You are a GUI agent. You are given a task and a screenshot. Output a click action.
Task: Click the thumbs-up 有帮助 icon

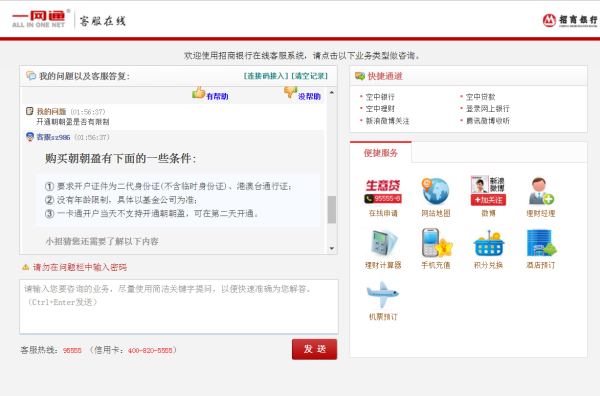[x=199, y=93]
